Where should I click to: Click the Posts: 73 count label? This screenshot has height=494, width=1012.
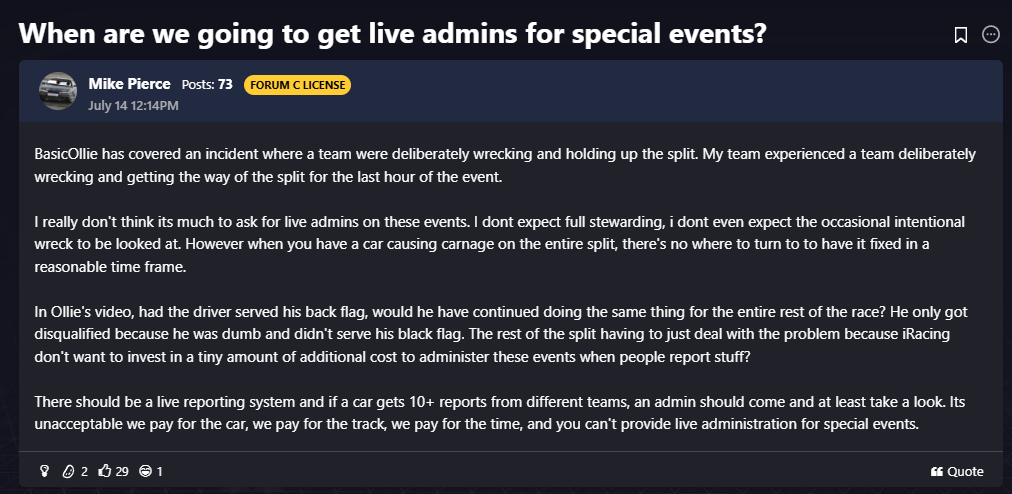coord(207,85)
